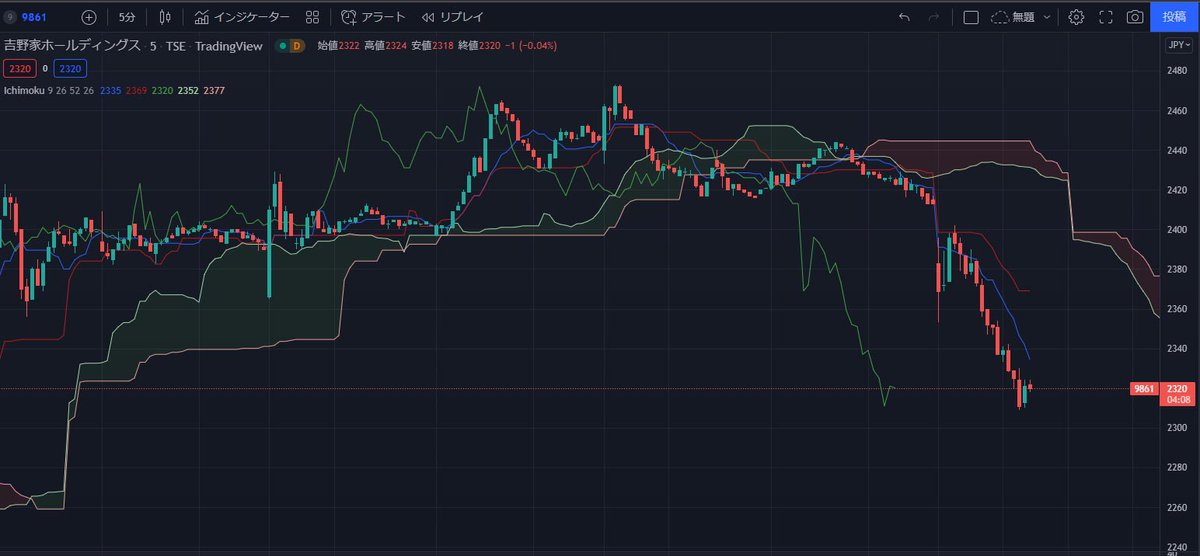Screen dimensions: 1200x556
Task: Toggle fullscreen mode icon
Action: coord(1106,17)
